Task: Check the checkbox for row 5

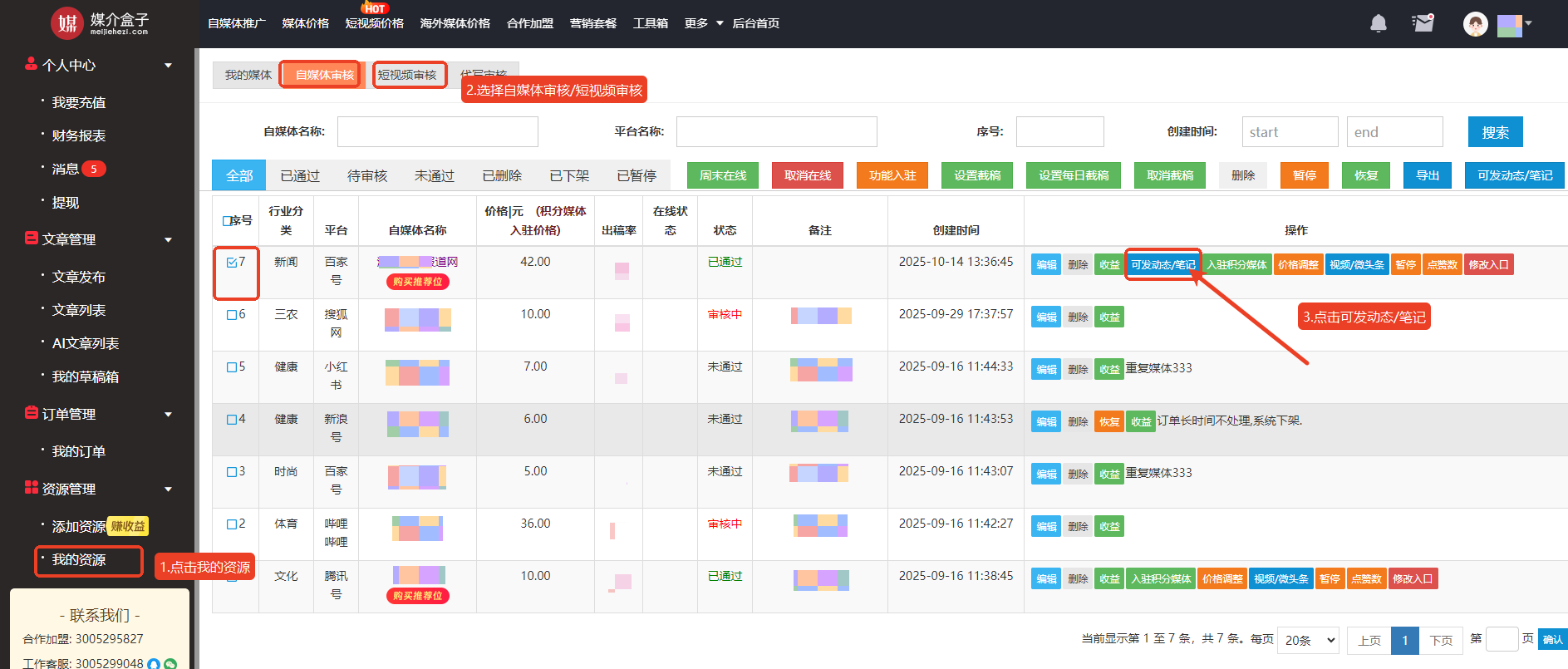Action: (232, 367)
